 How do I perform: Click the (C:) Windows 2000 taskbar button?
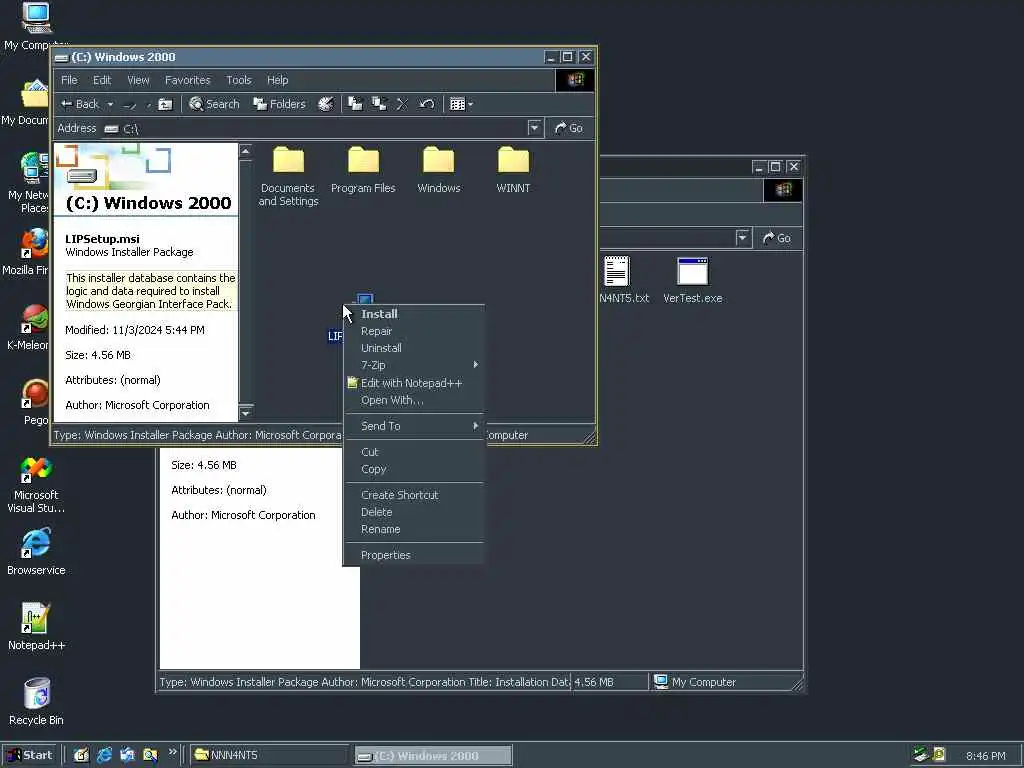(433, 756)
